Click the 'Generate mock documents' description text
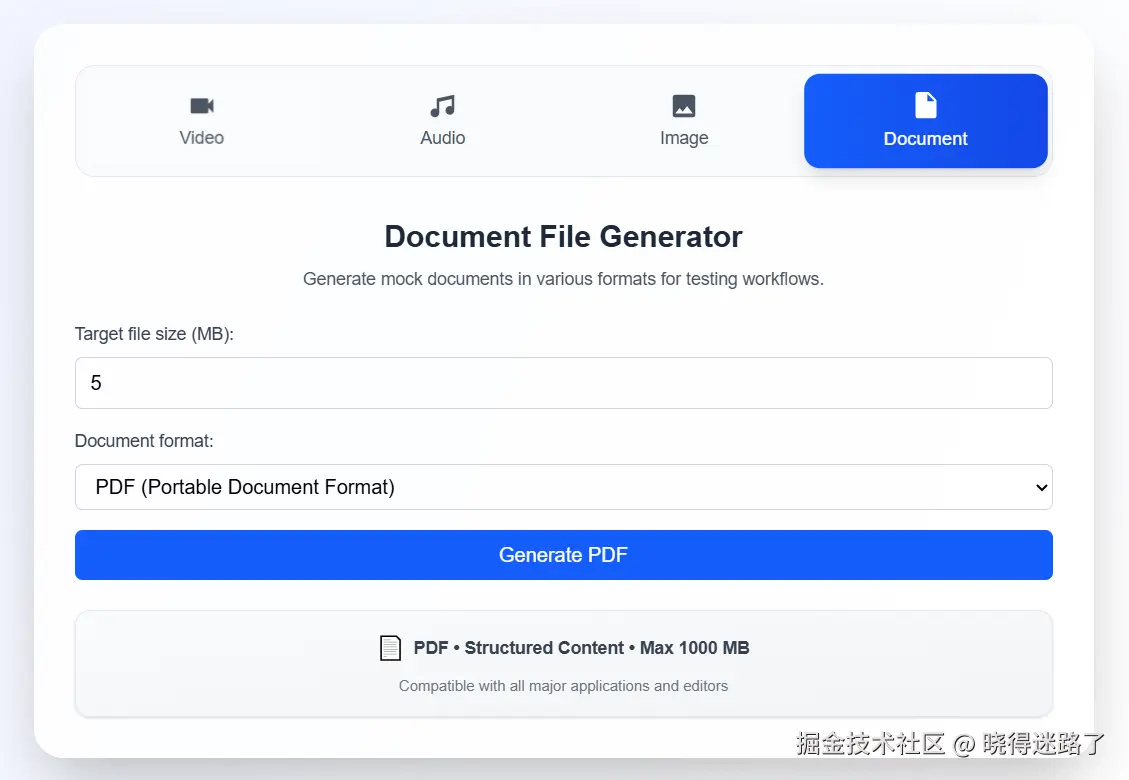Image resolution: width=1129 pixels, height=780 pixels. (x=564, y=279)
